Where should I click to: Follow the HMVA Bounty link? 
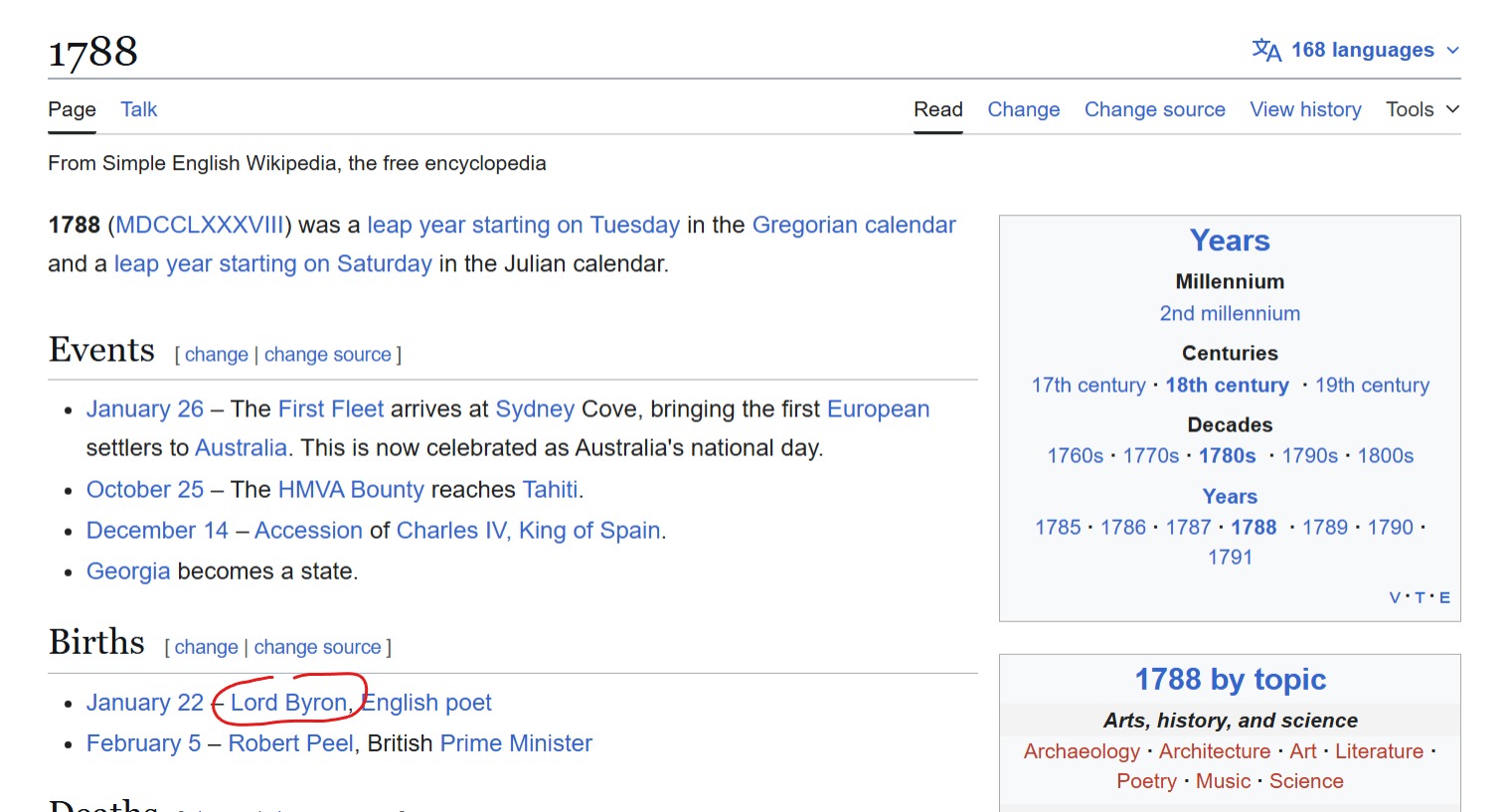(x=351, y=489)
